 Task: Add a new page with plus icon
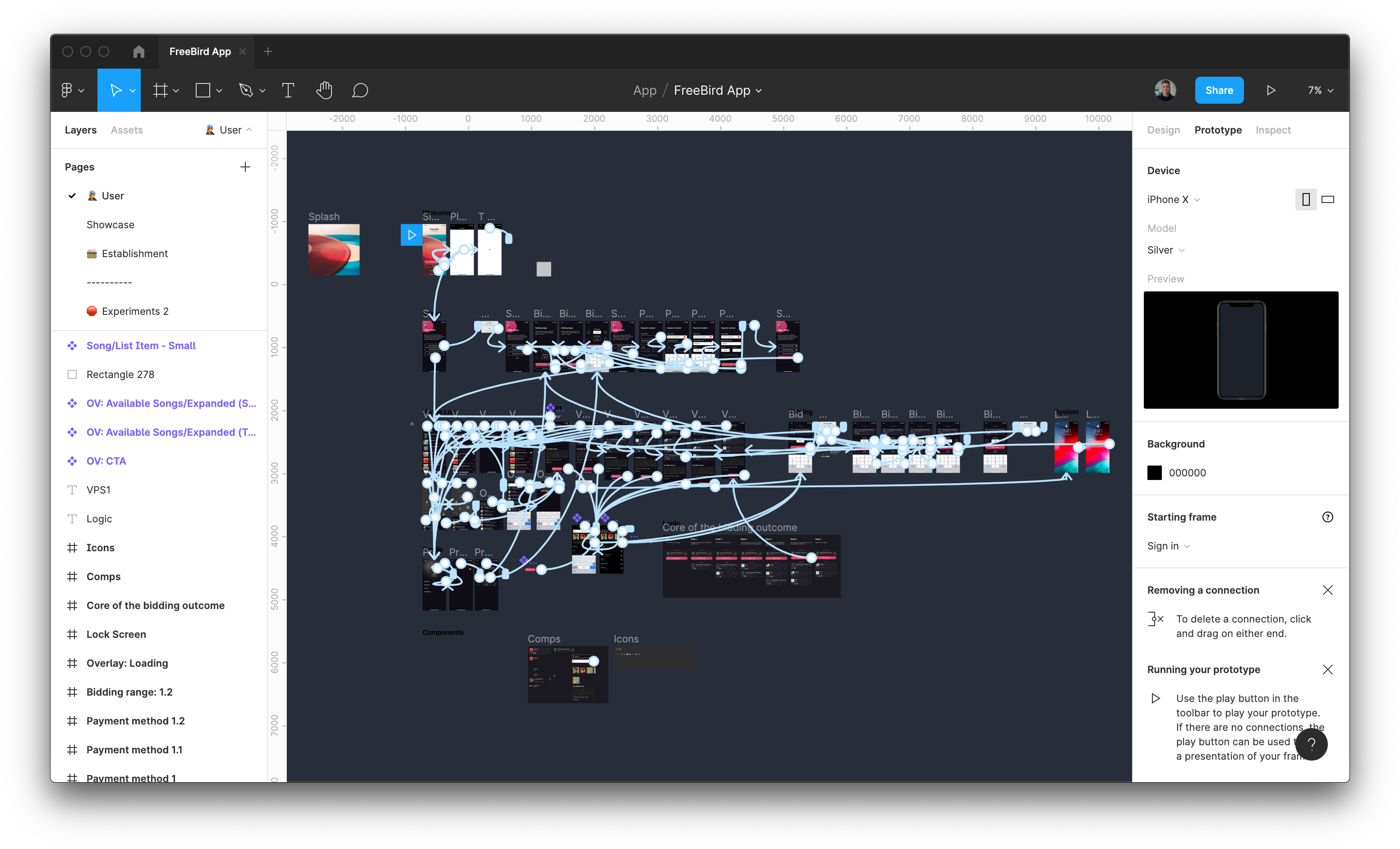[245, 166]
